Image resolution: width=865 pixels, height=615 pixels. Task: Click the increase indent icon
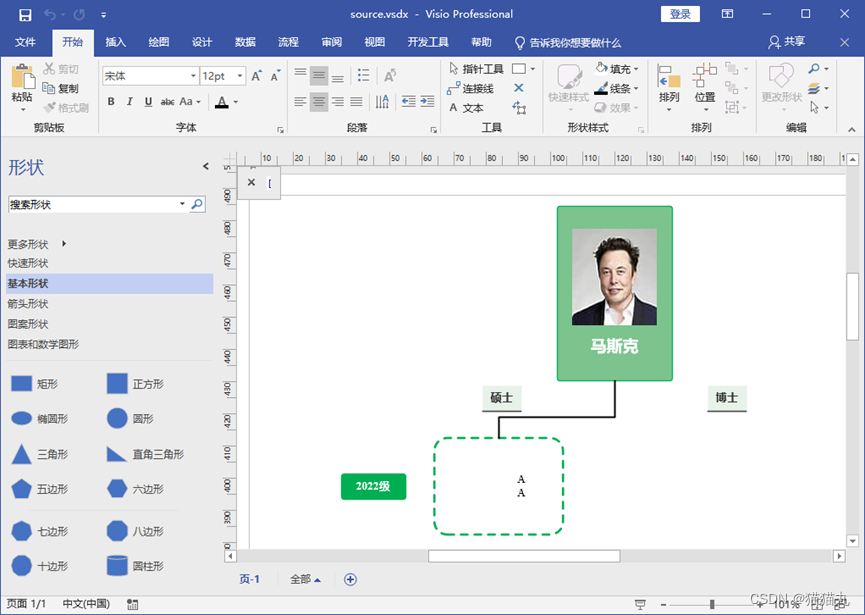coord(428,101)
